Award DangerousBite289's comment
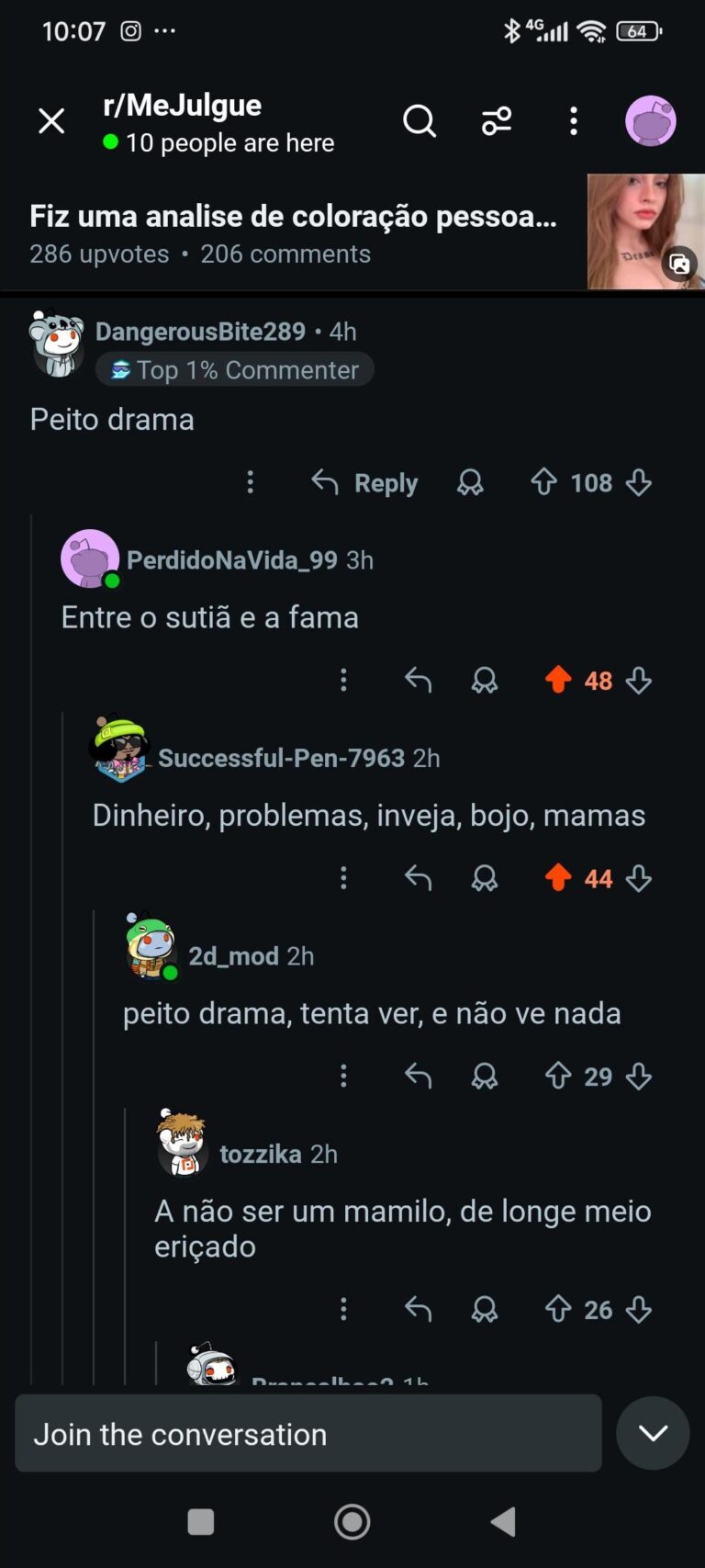The width and height of the screenshot is (705, 1568). tap(470, 482)
